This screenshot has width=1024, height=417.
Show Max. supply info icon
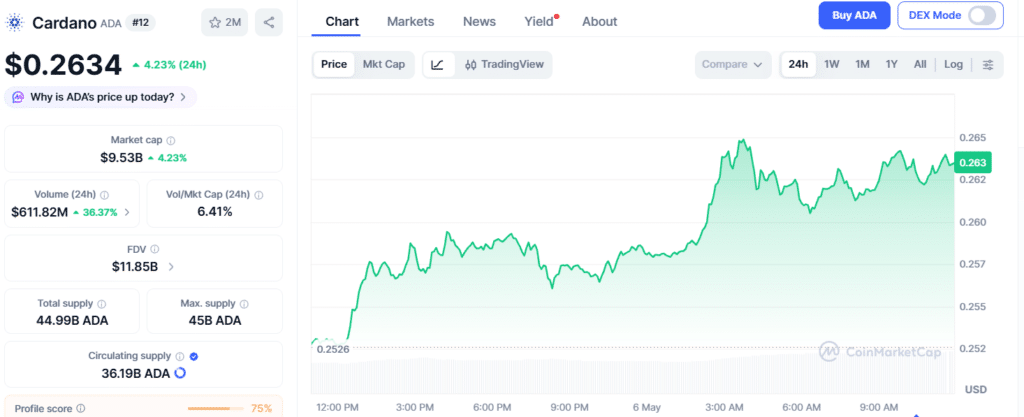pos(244,303)
